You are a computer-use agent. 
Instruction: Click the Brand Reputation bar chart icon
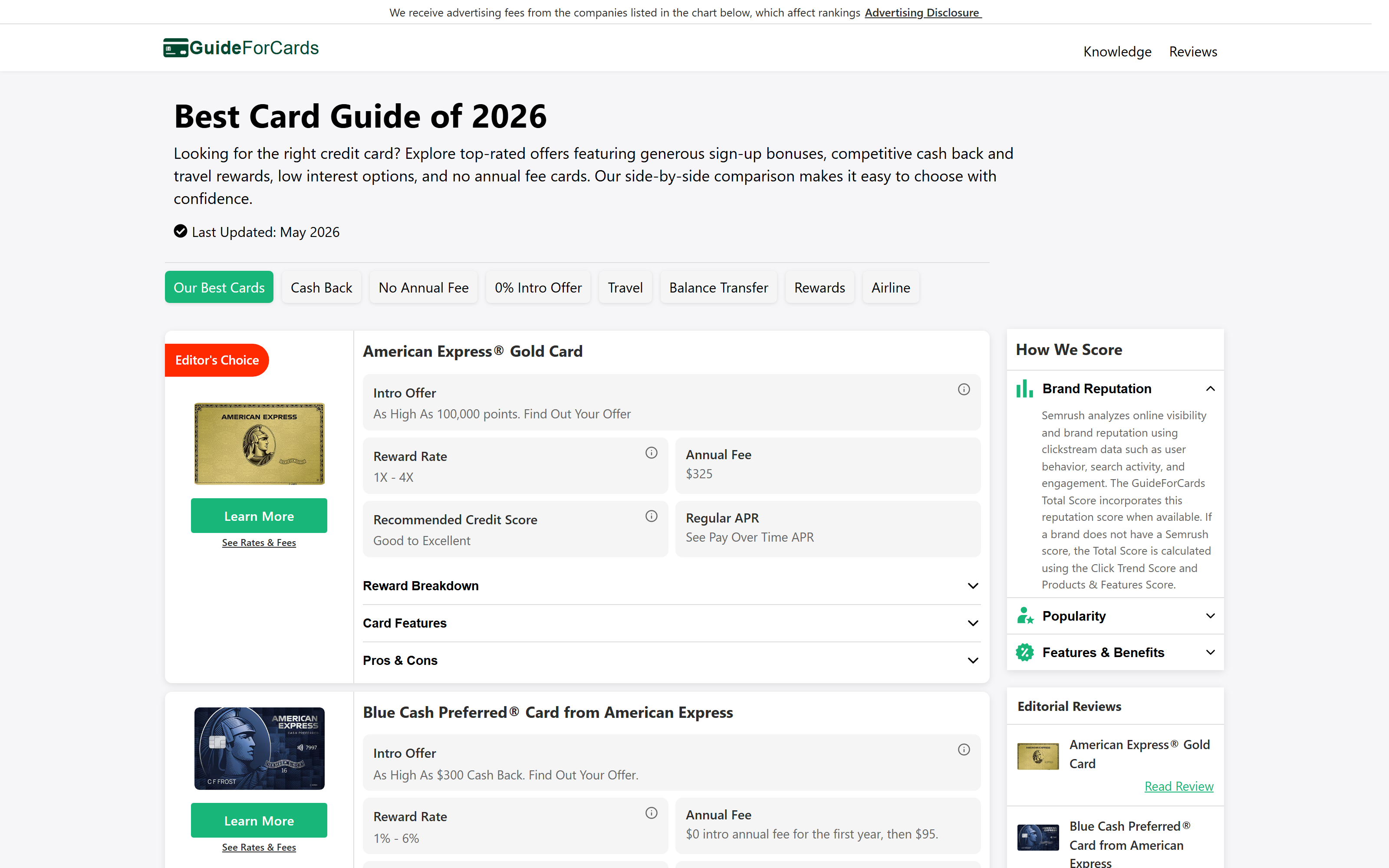(x=1024, y=389)
